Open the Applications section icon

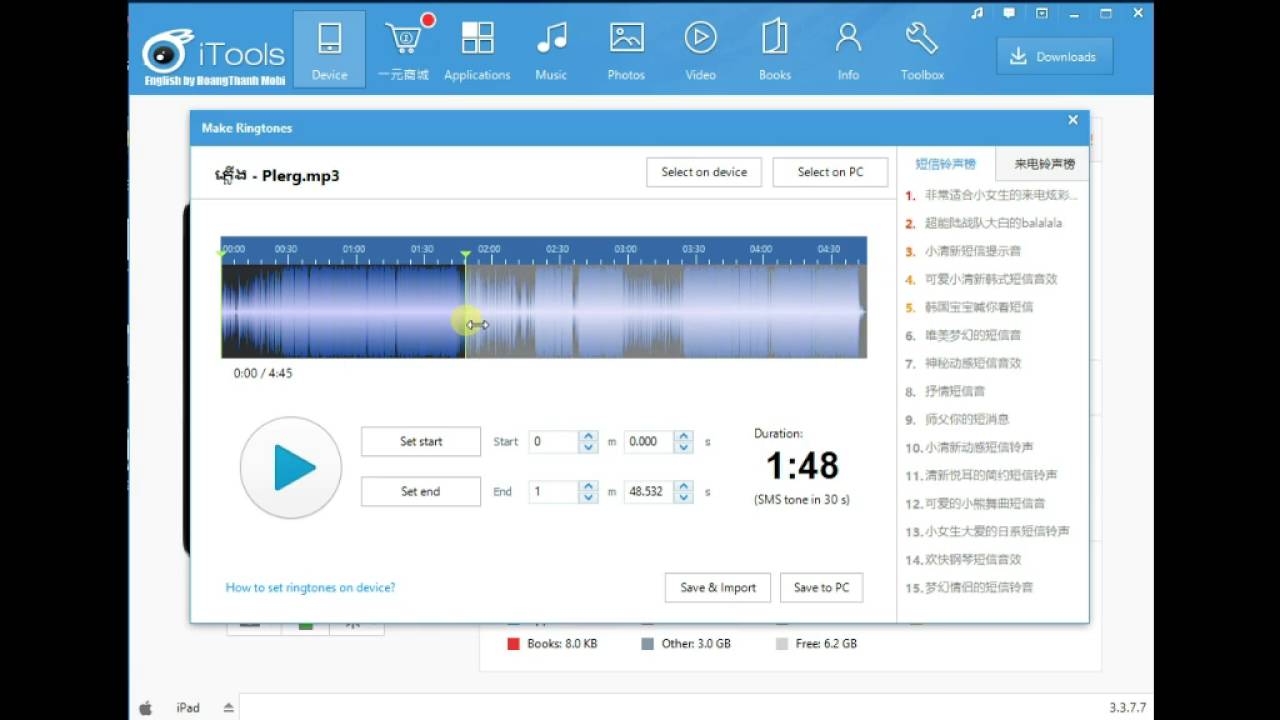click(x=477, y=38)
